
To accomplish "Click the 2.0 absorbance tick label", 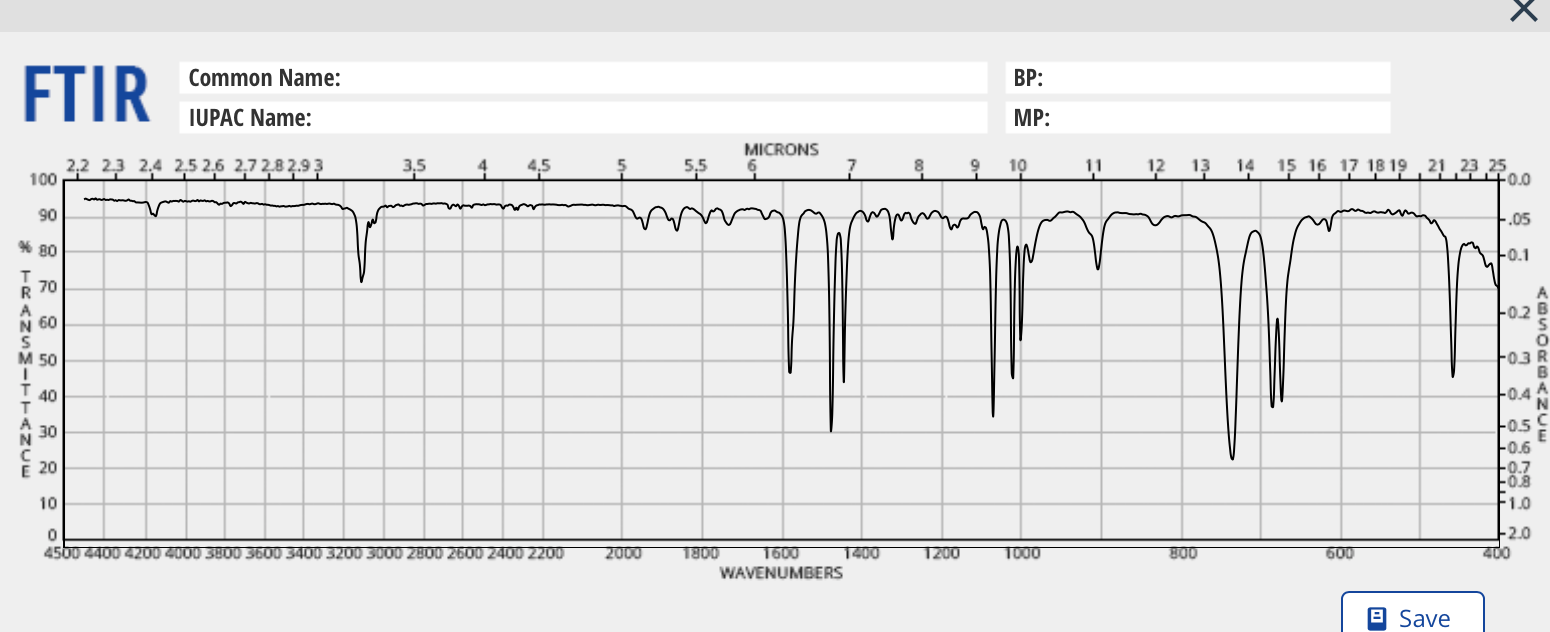I will pyautogui.click(x=1519, y=532).
